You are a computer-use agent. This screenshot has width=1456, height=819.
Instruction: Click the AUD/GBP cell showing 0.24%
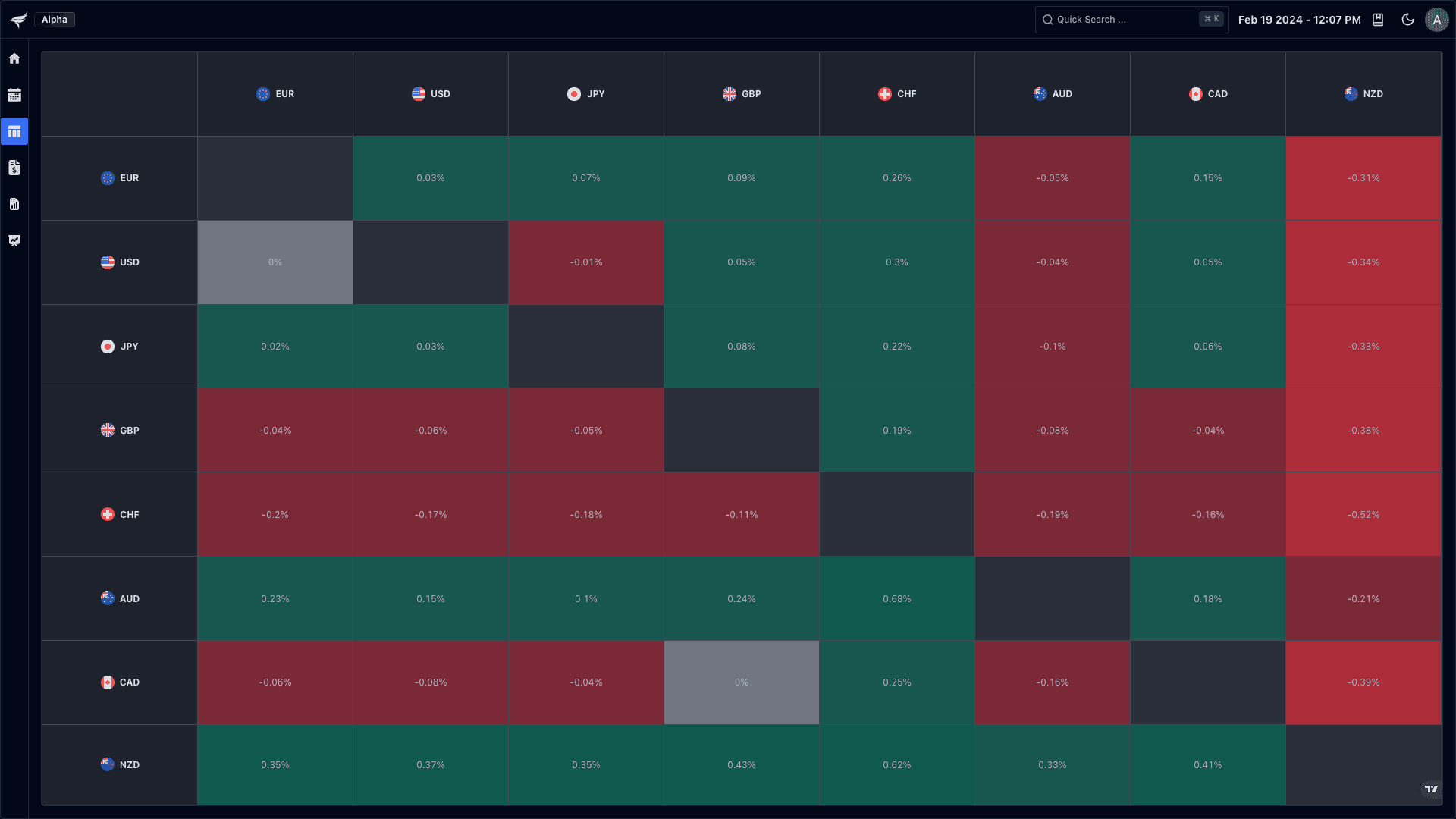[742, 598]
